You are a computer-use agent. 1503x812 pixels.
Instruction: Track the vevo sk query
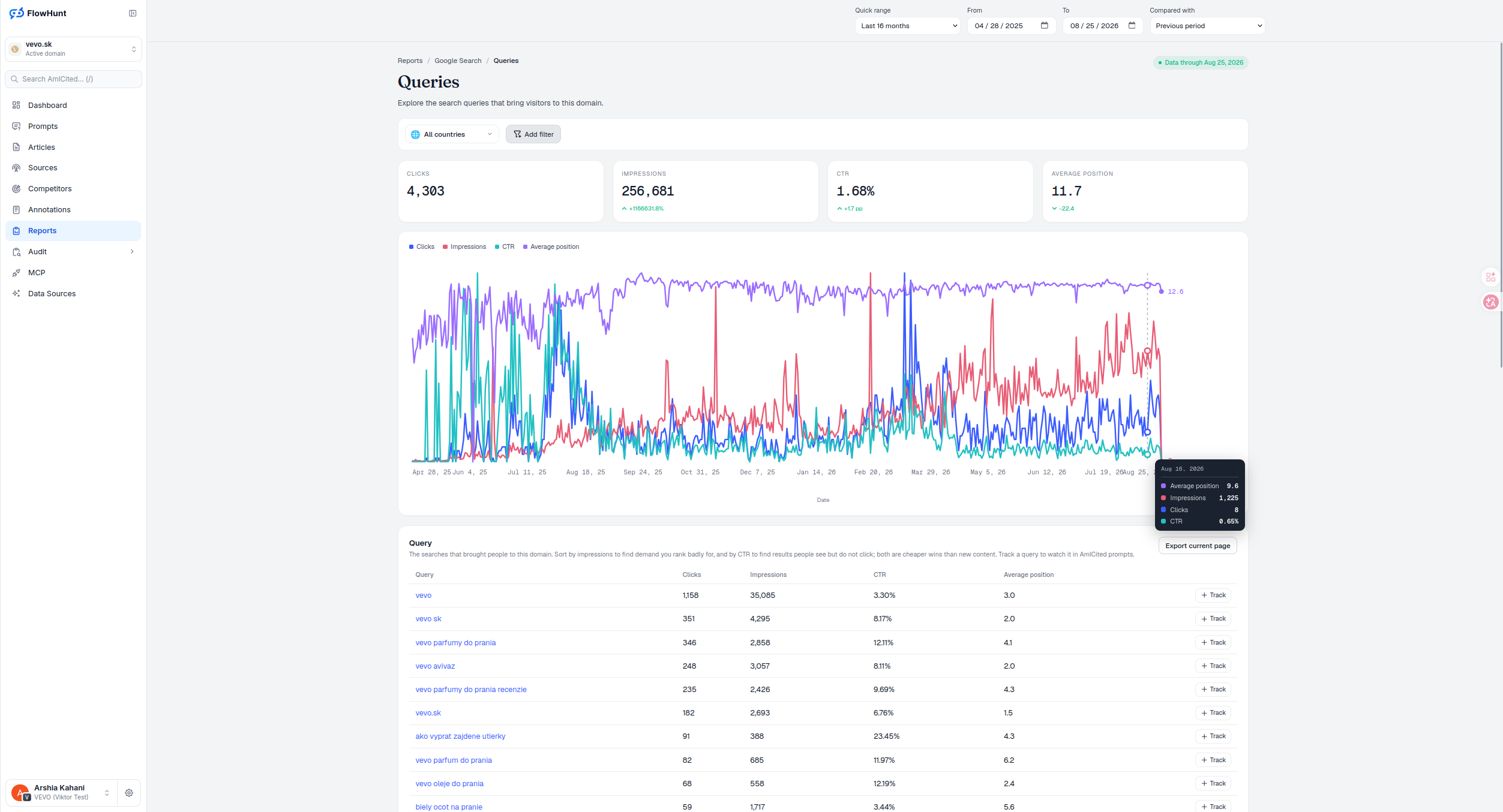tap(1213, 619)
